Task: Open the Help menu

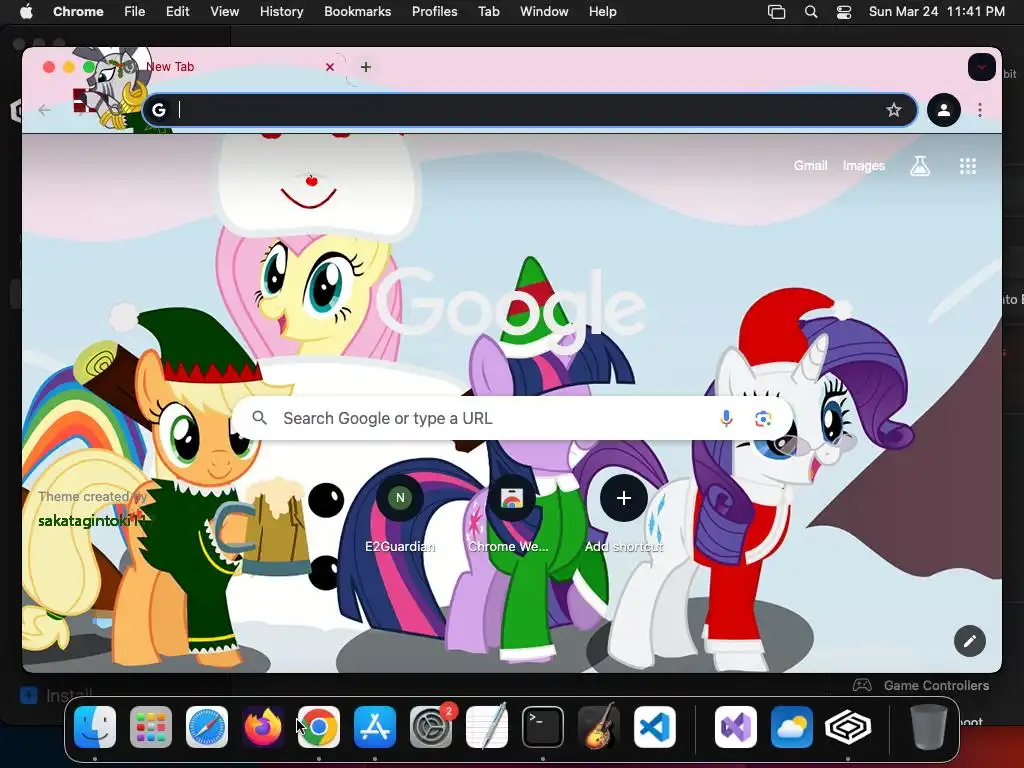Action: tap(602, 12)
